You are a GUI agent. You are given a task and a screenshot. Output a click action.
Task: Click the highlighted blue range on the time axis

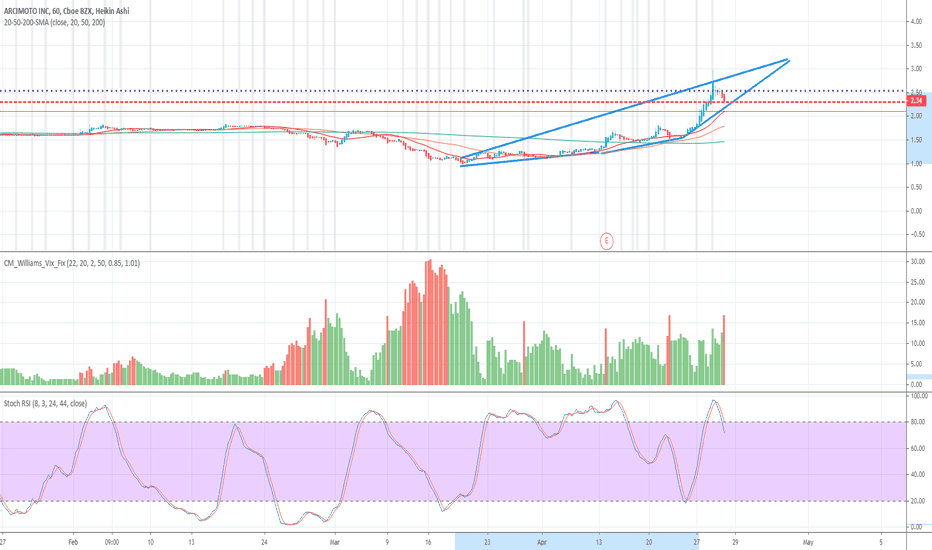(577, 542)
